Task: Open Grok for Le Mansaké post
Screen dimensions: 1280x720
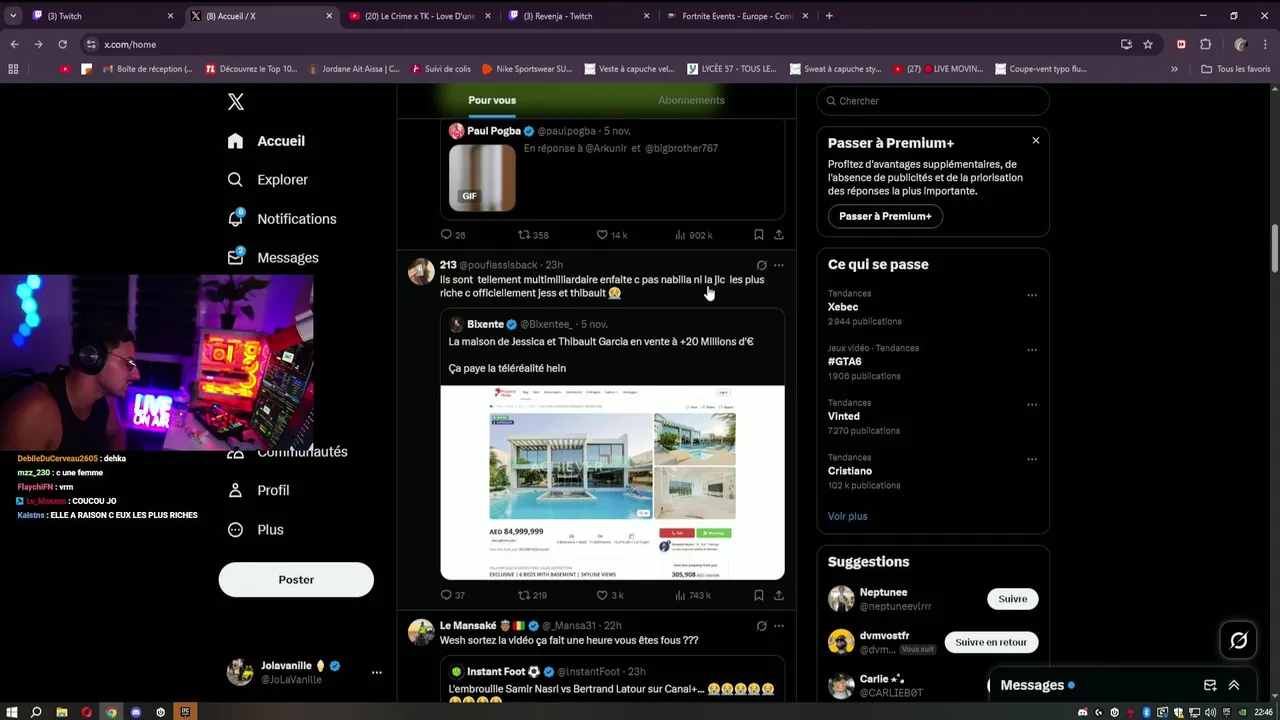Action: (761, 626)
